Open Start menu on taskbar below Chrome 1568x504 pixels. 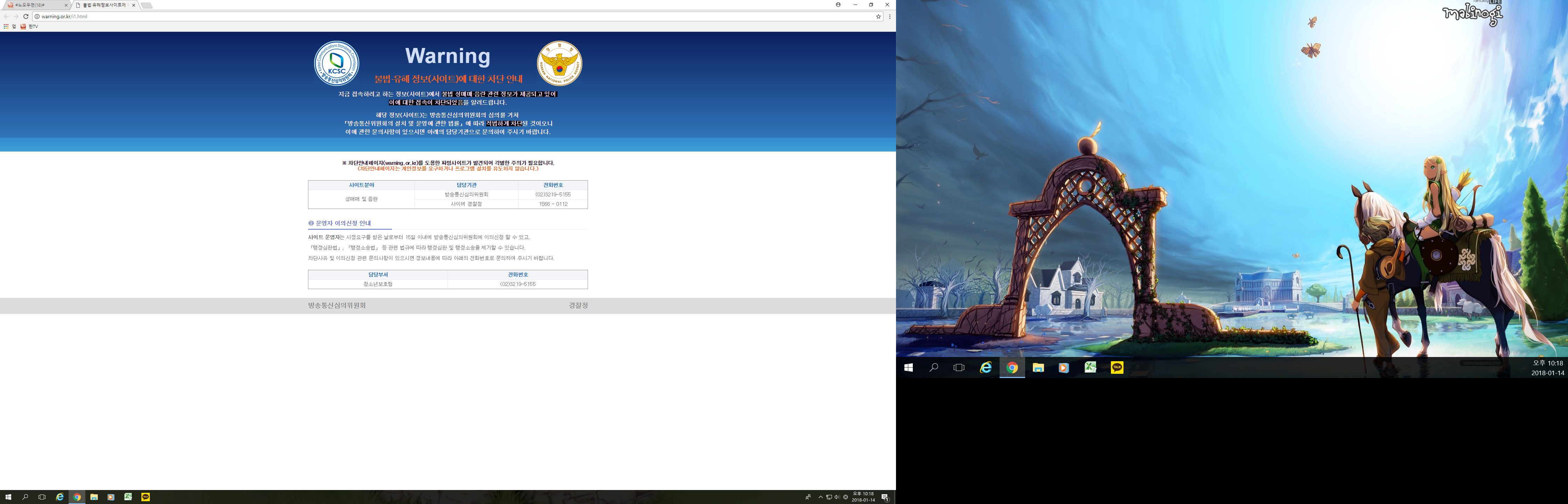click(8, 497)
